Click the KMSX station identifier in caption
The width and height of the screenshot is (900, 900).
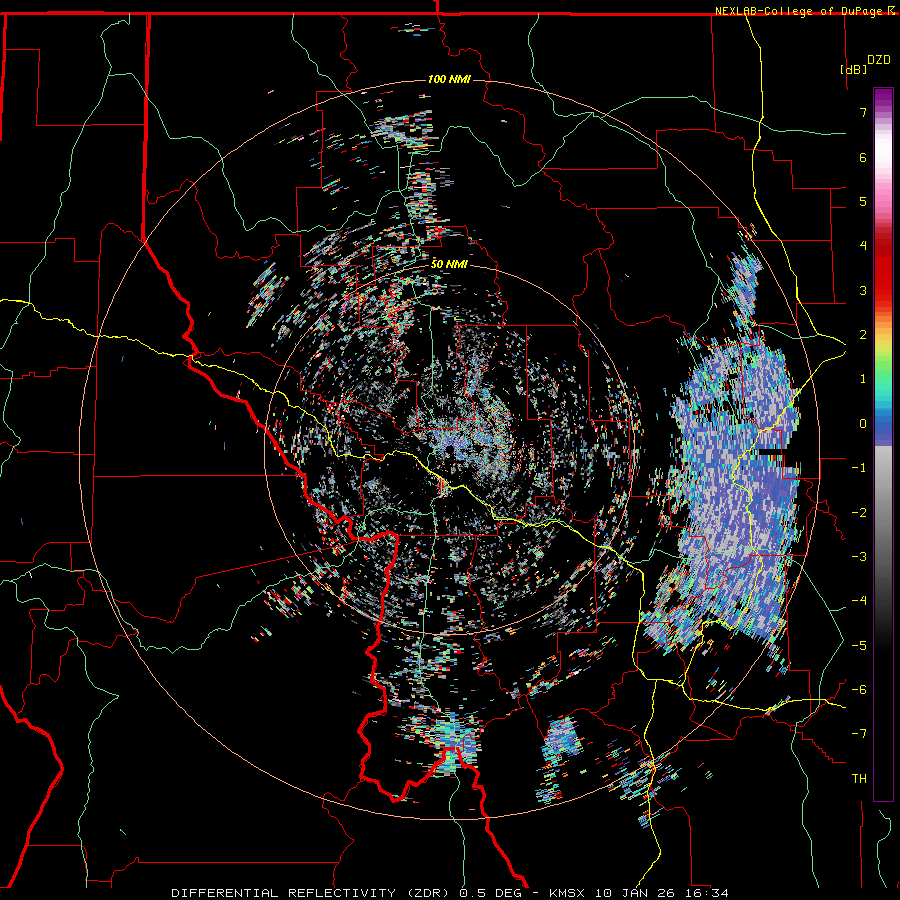click(x=568, y=893)
